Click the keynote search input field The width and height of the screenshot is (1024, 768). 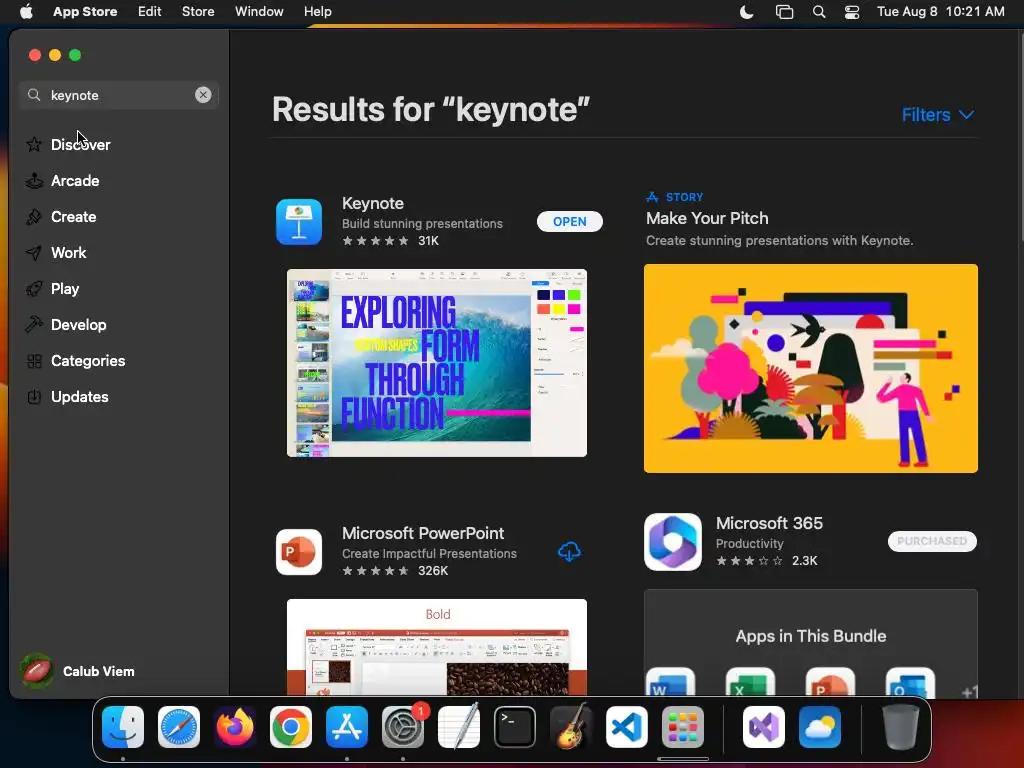[118, 95]
